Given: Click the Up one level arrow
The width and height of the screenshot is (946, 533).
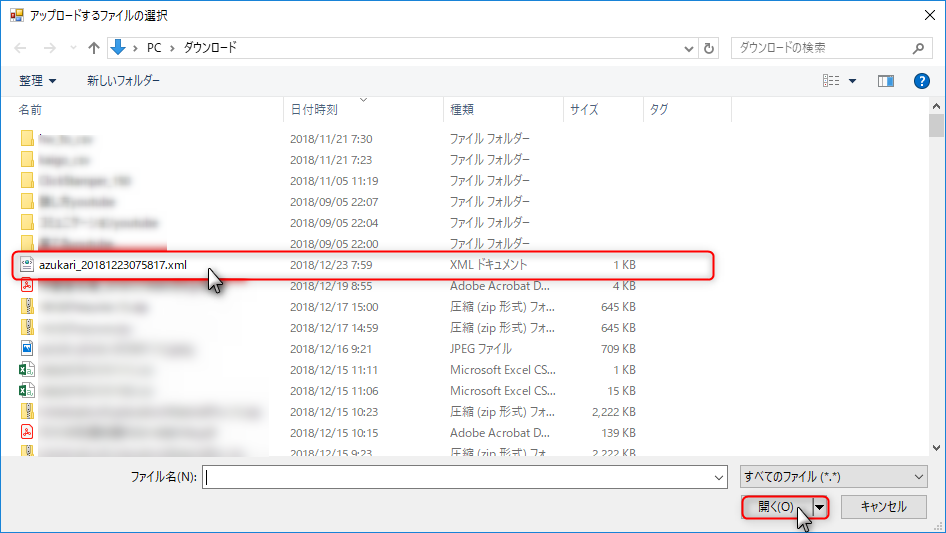Looking at the screenshot, I should (94, 48).
